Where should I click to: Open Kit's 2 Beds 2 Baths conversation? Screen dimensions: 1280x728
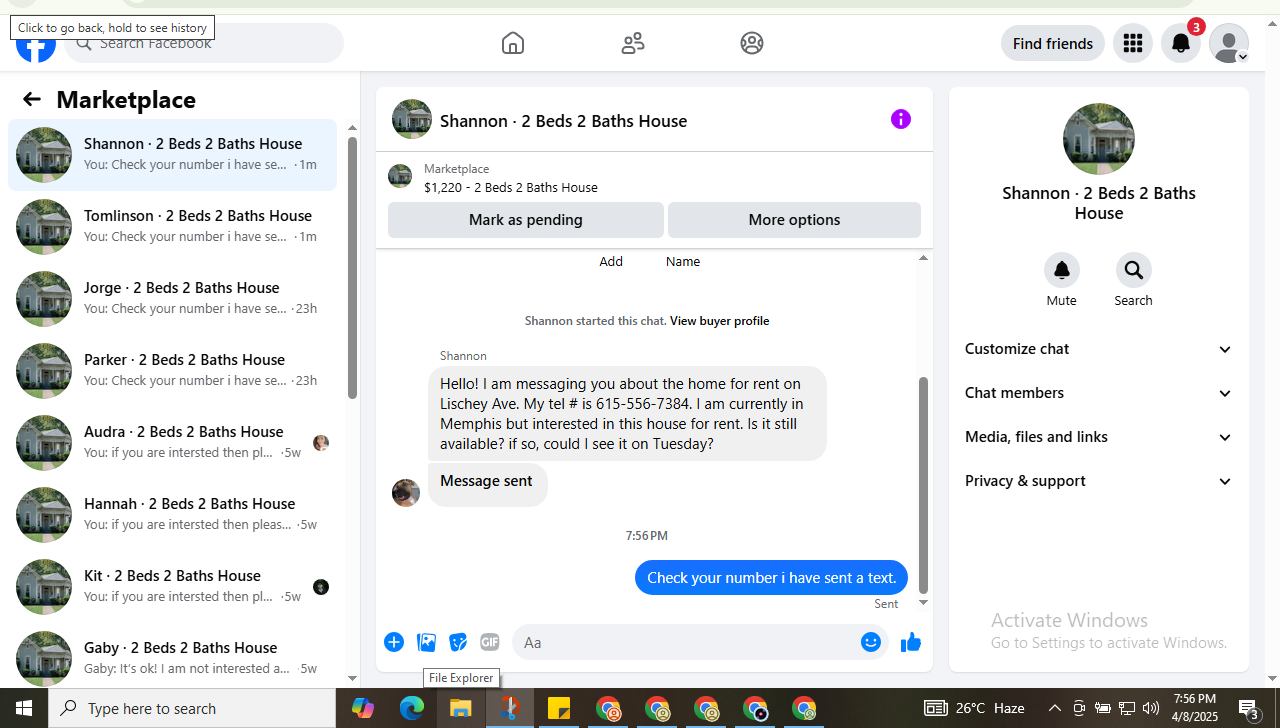pyautogui.click(x=172, y=587)
